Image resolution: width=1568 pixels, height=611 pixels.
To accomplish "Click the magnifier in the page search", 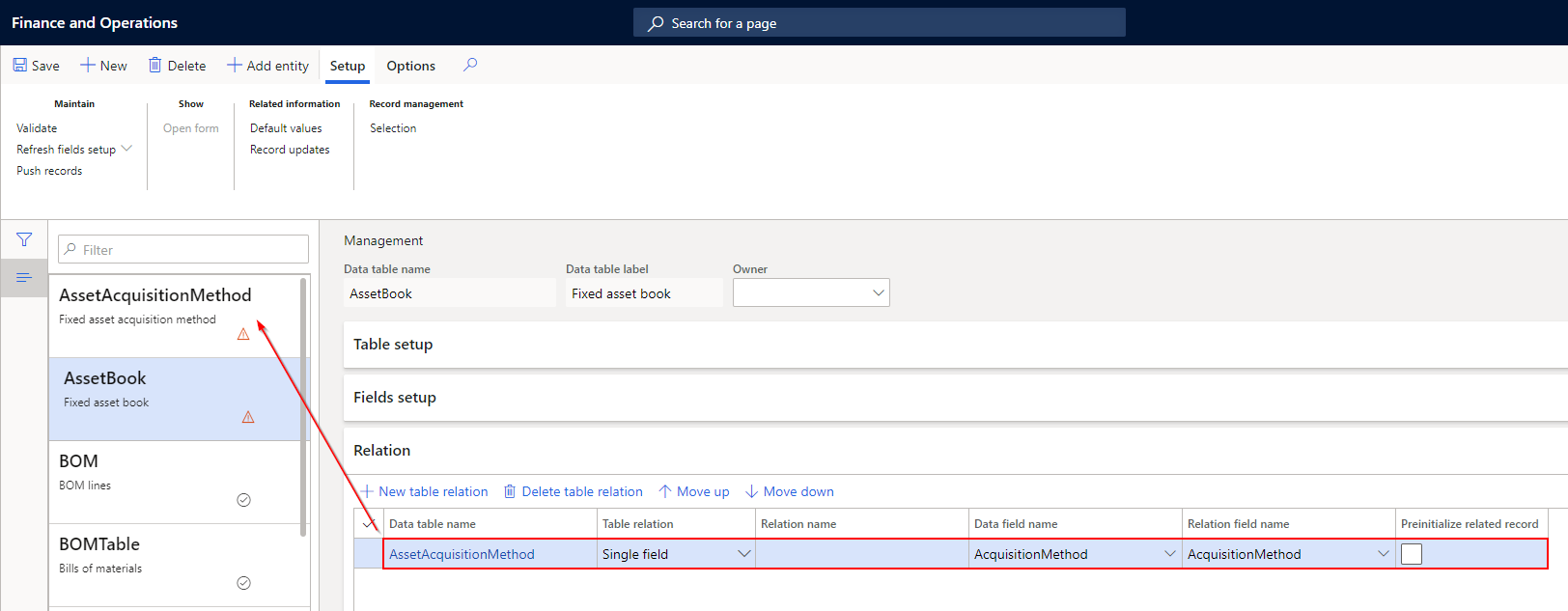I will (x=656, y=23).
